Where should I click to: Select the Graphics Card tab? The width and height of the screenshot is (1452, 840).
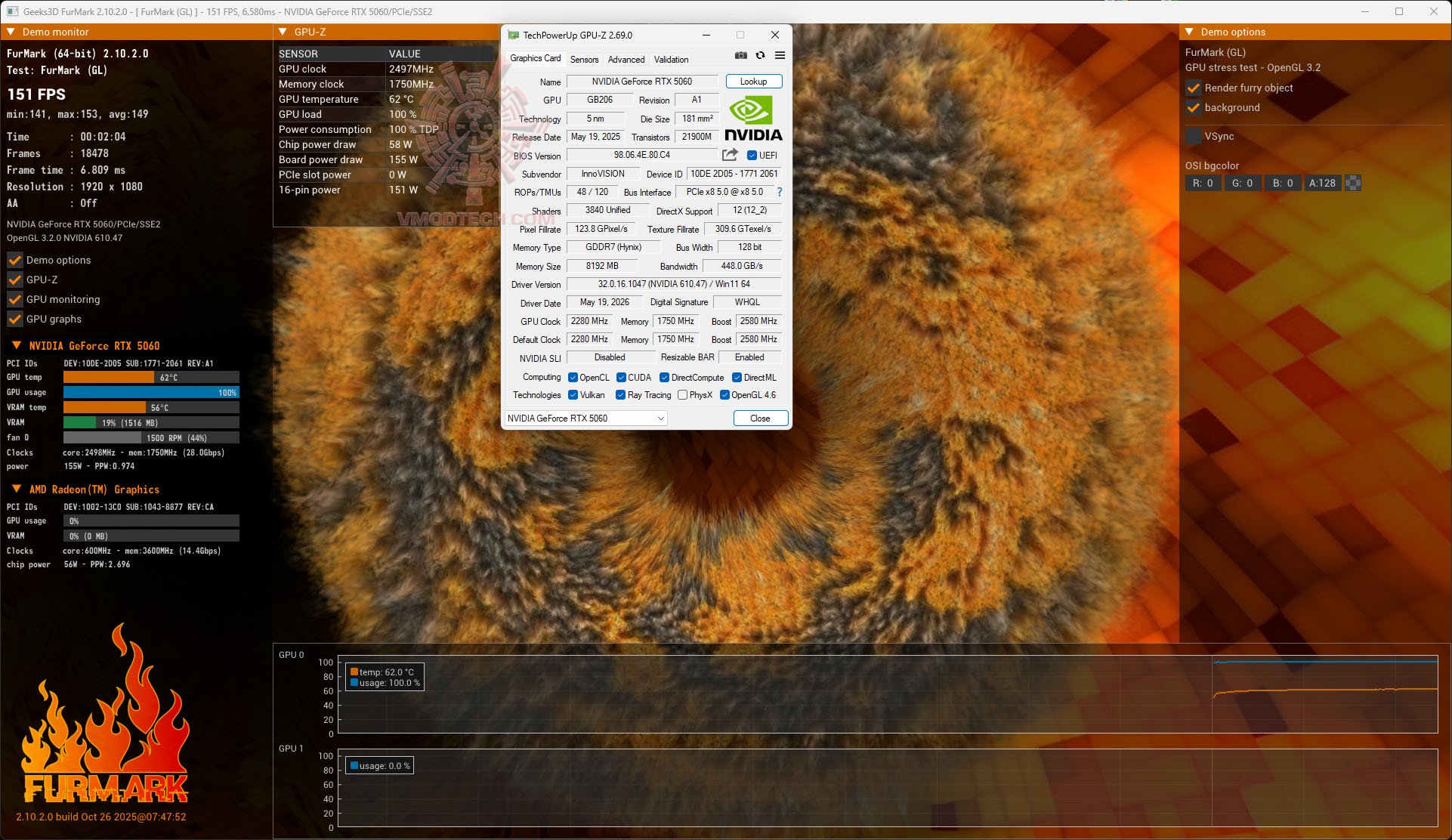[x=535, y=59]
